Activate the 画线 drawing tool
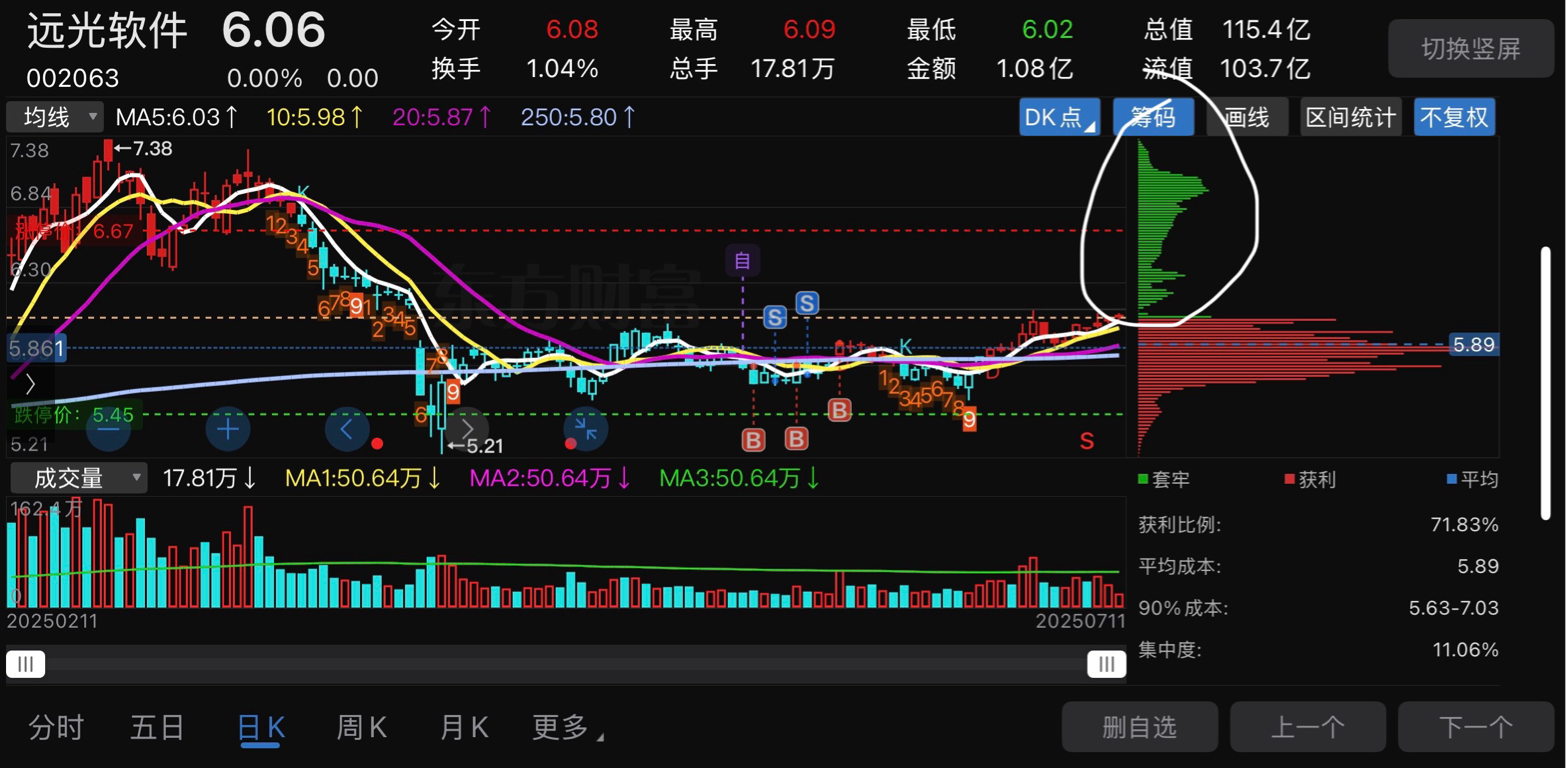Screen dimensions: 1566x768 [x=1247, y=117]
